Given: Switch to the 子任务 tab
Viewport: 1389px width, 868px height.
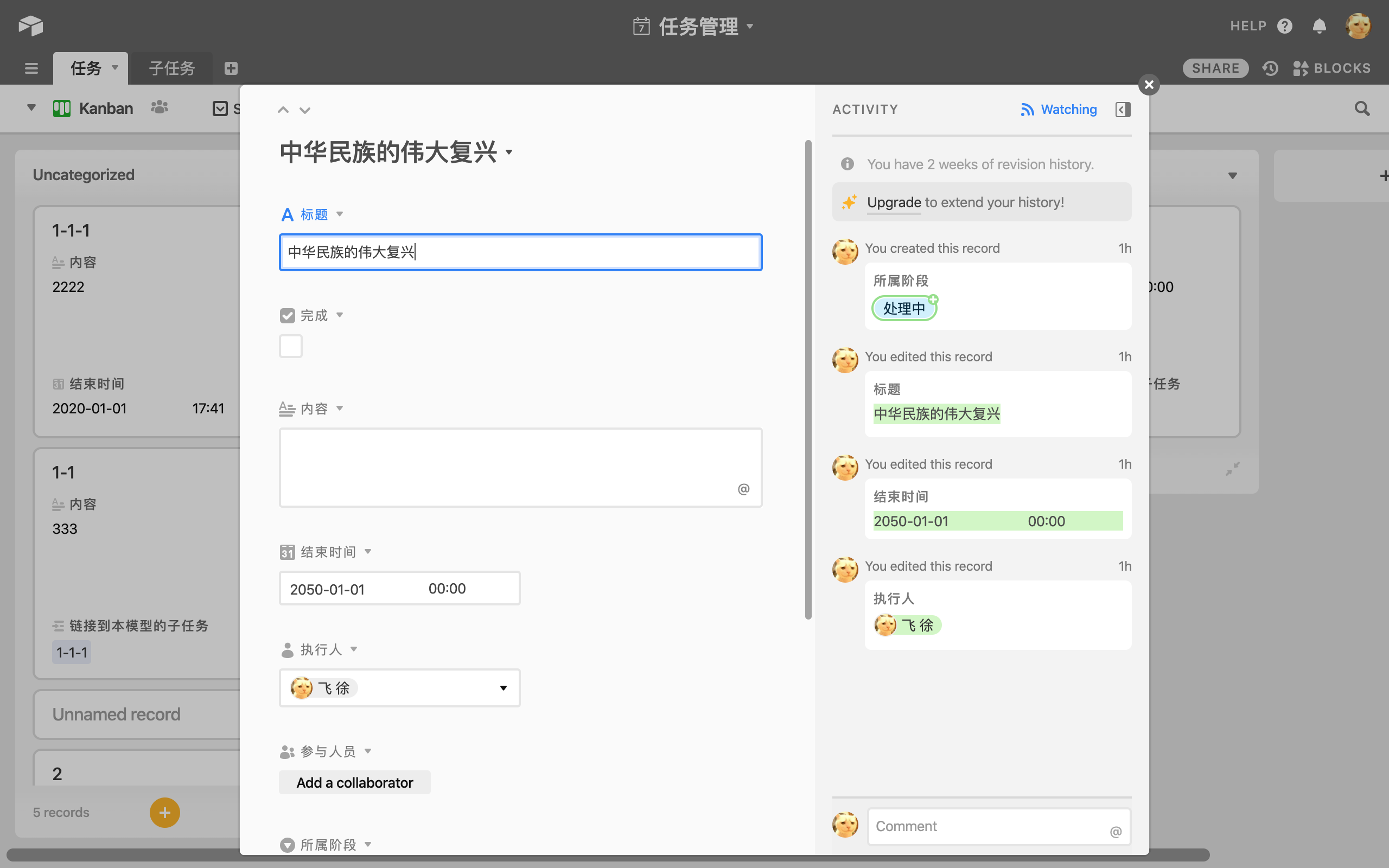Looking at the screenshot, I should [171, 68].
